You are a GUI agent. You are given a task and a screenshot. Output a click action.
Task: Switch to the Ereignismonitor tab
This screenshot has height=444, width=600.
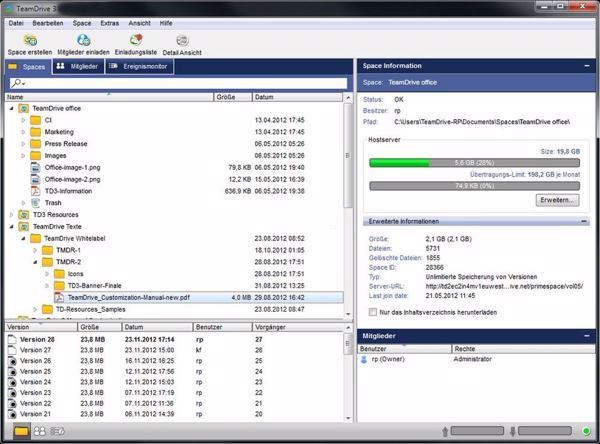coord(139,67)
